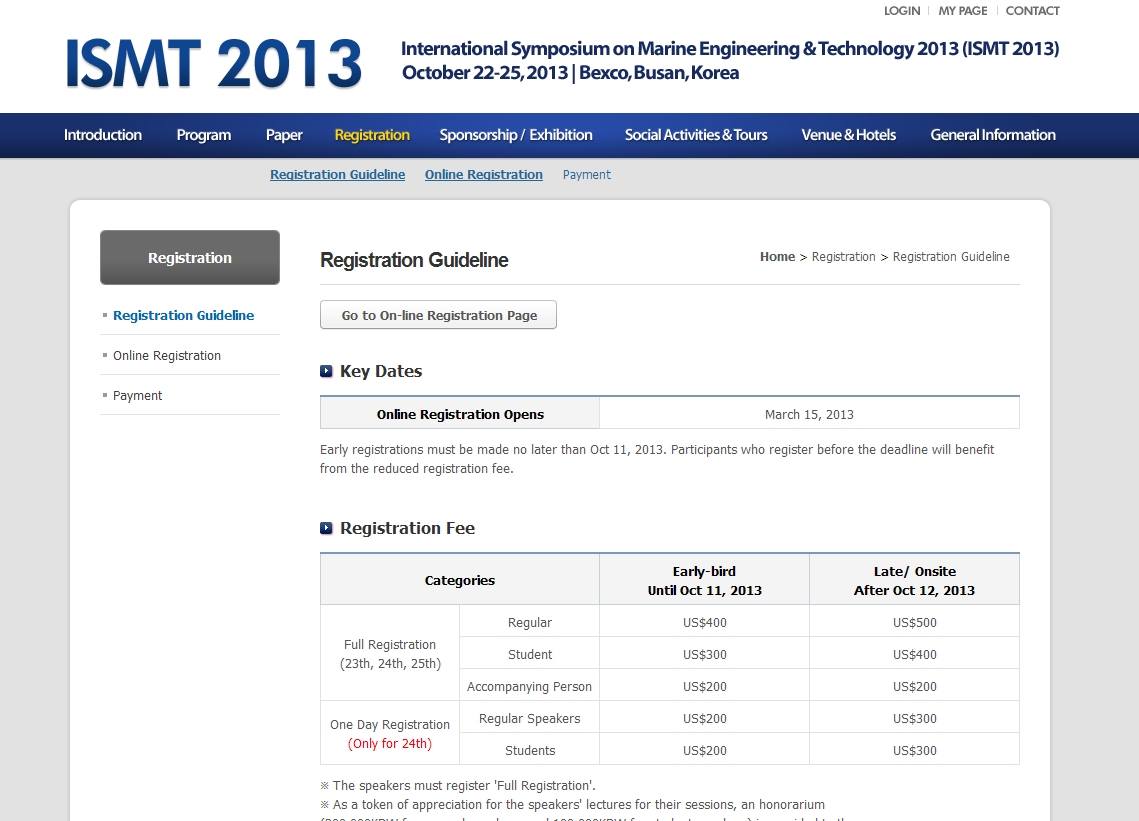Click Student early-bird fee US$300

click(x=705, y=655)
